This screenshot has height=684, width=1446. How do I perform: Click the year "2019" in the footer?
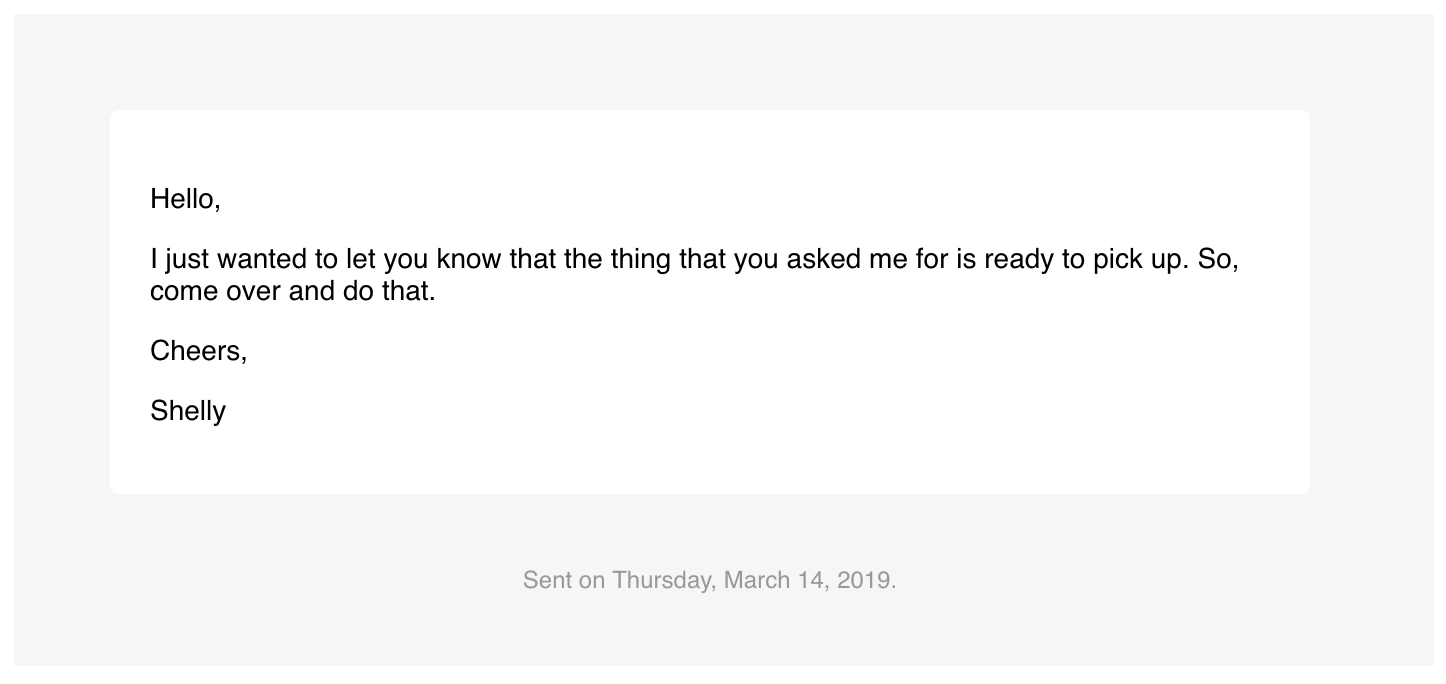[865, 580]
